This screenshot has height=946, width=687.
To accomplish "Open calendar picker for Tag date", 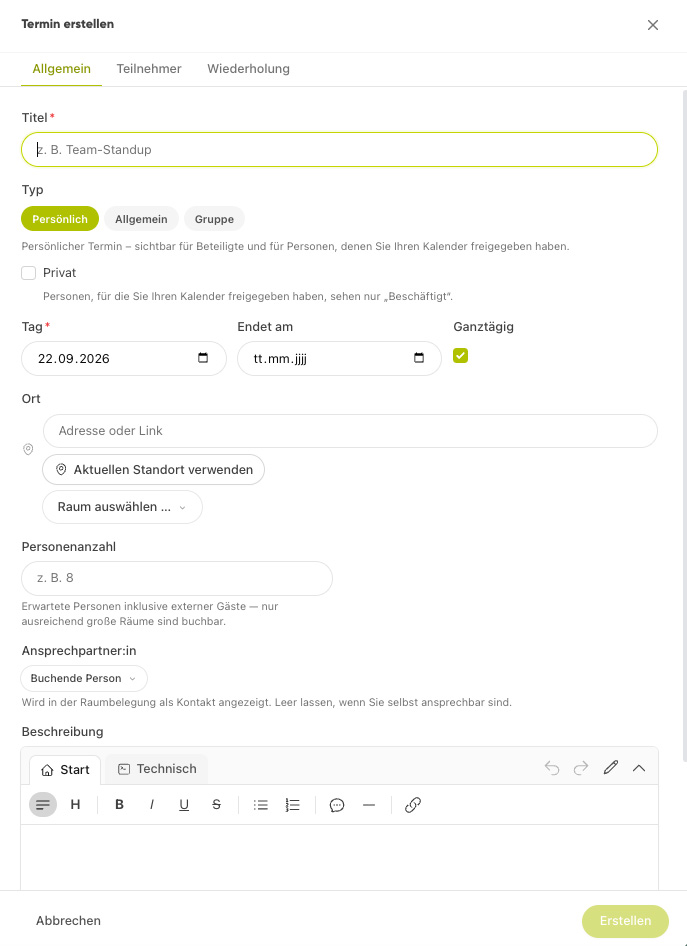I will pyautogui.click(x=203, y=358).
